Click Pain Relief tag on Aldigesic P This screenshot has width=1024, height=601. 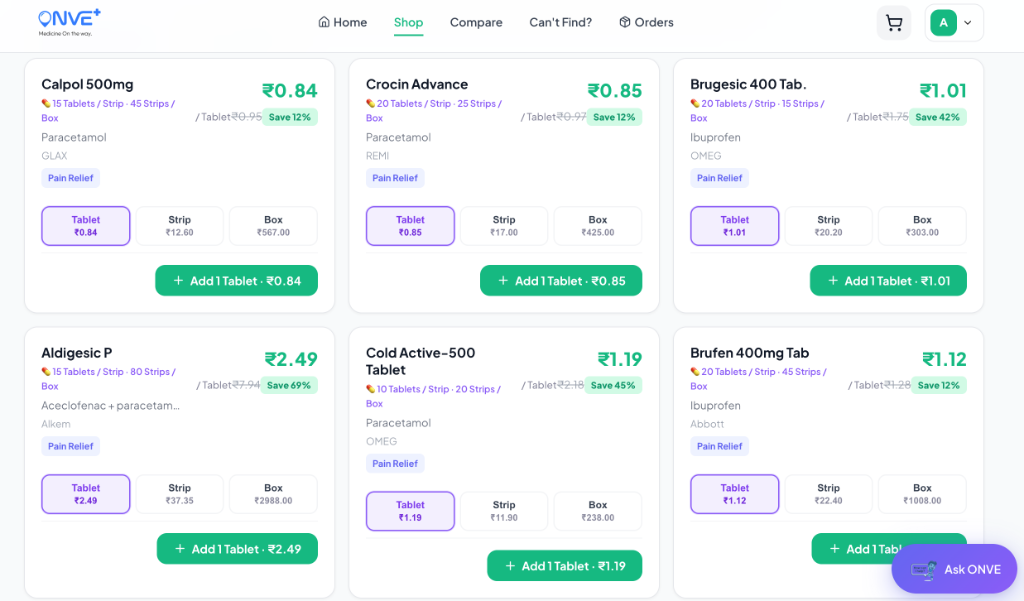tap(71, 446)
